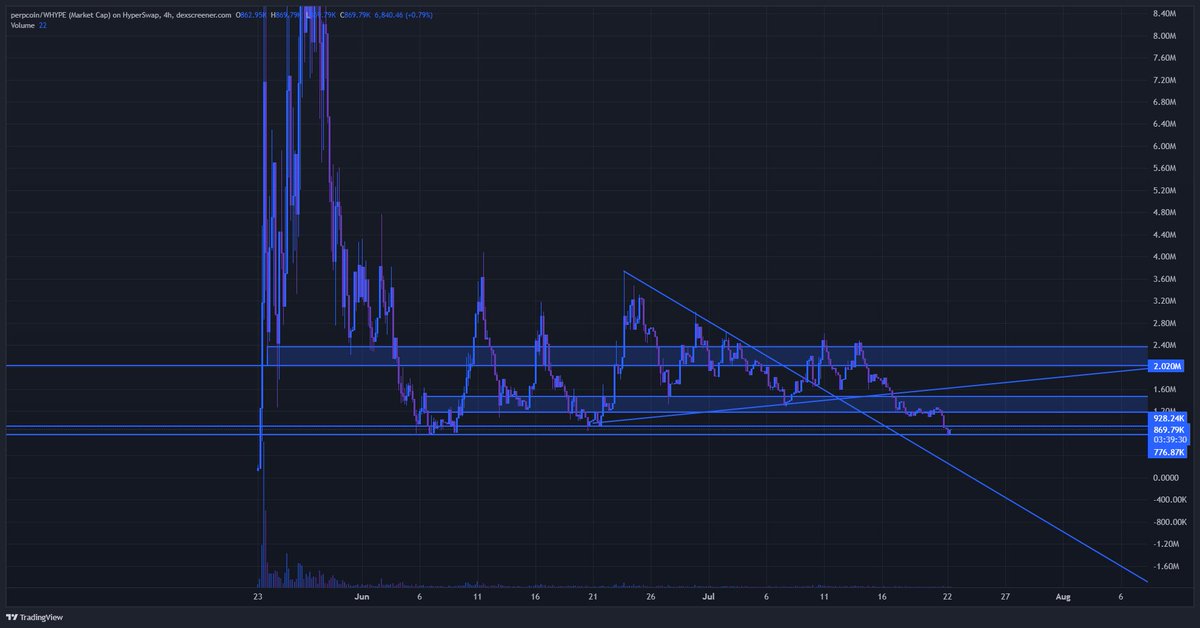This screenshot has height=628, width=1200.
Task: Click the 4.40M price axis label
Action: coord(1166,235)
